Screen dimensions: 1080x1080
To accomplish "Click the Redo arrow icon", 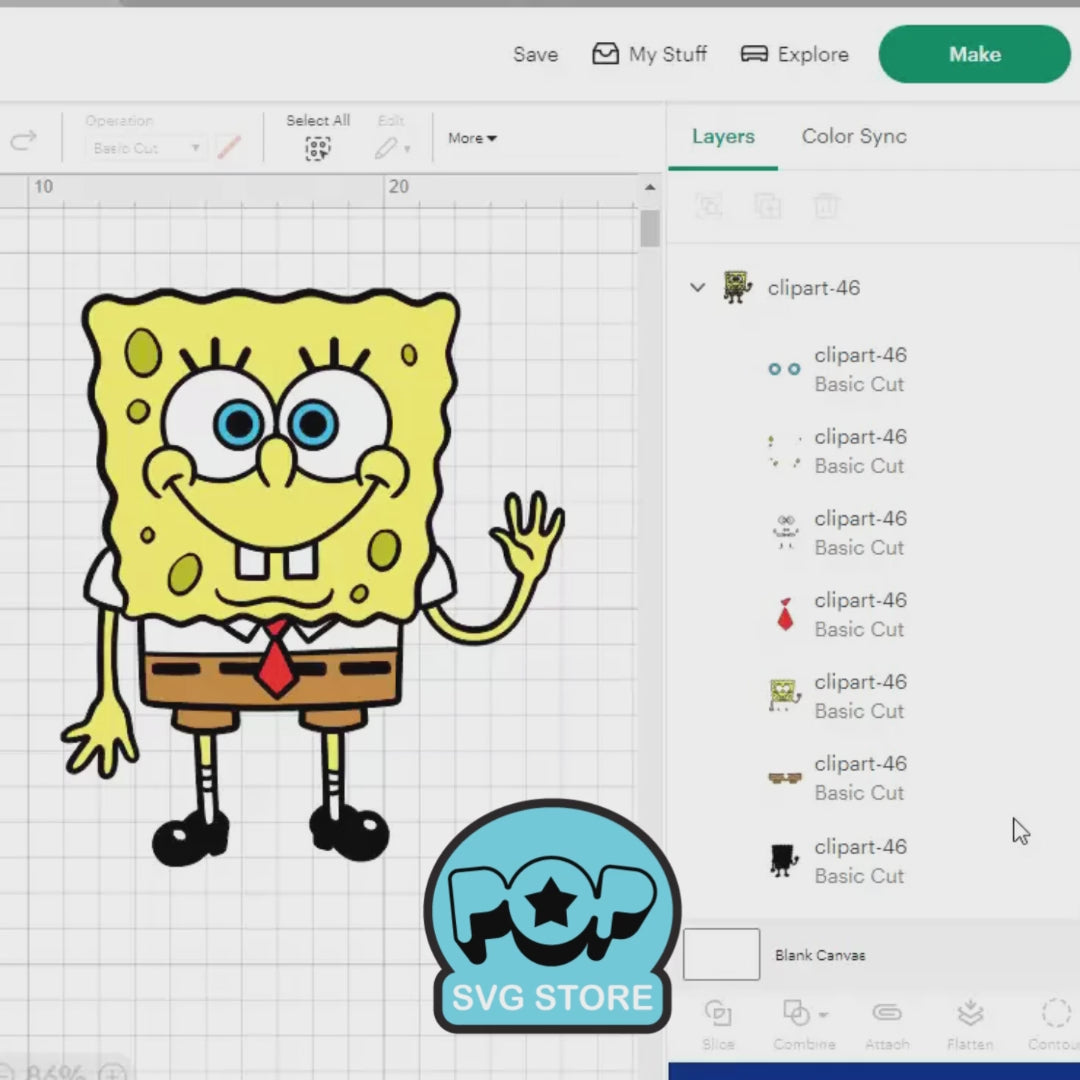I will pos(23,141).
